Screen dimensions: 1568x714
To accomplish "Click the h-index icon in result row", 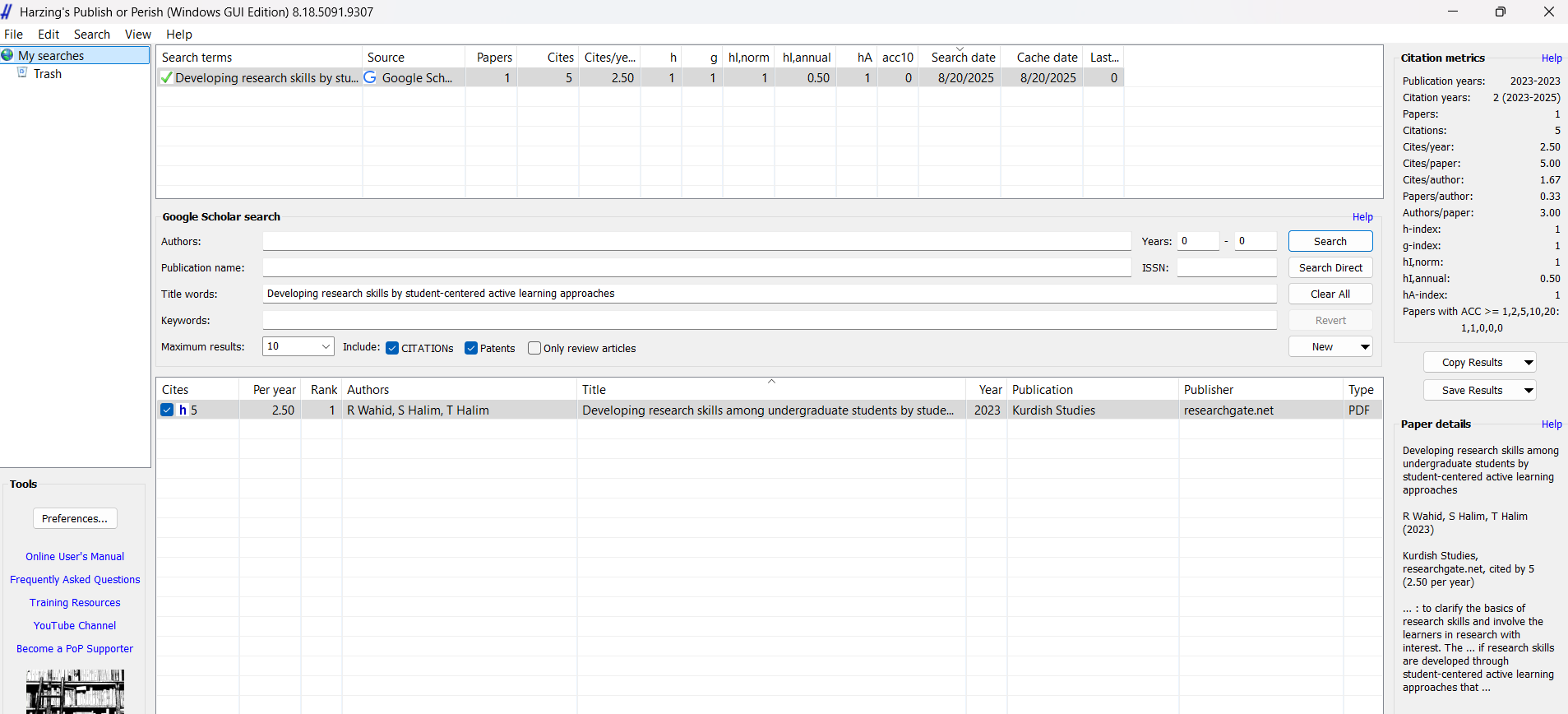I will 183,410.
